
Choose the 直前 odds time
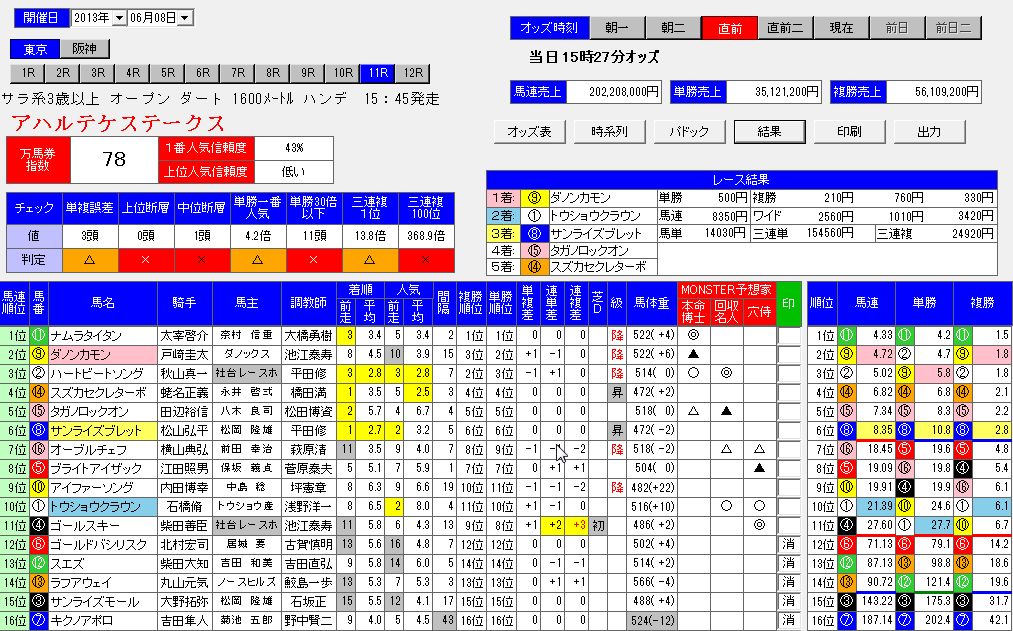pos(729,28)
